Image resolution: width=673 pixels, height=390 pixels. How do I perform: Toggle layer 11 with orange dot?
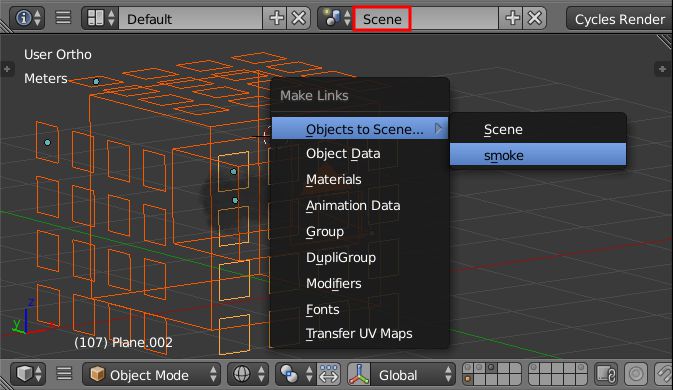[468, 379]
